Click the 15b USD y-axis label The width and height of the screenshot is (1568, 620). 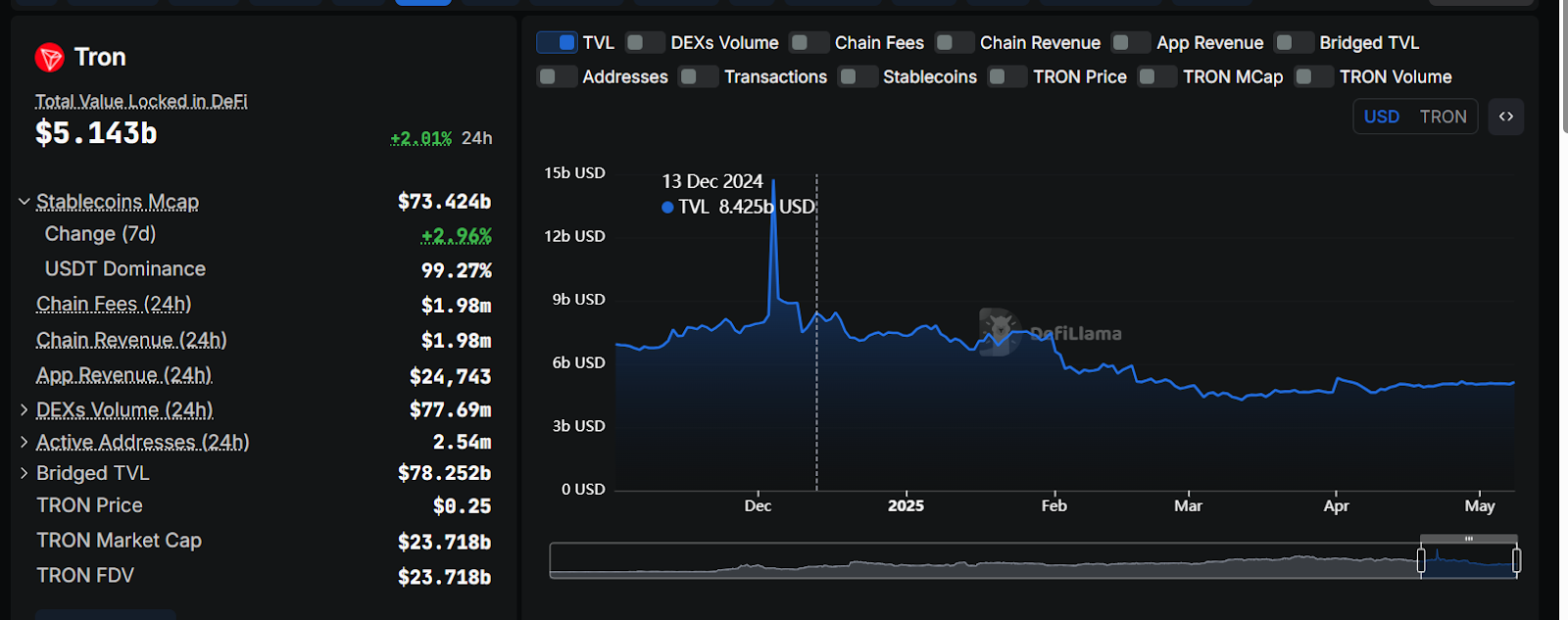click(574, 172)
